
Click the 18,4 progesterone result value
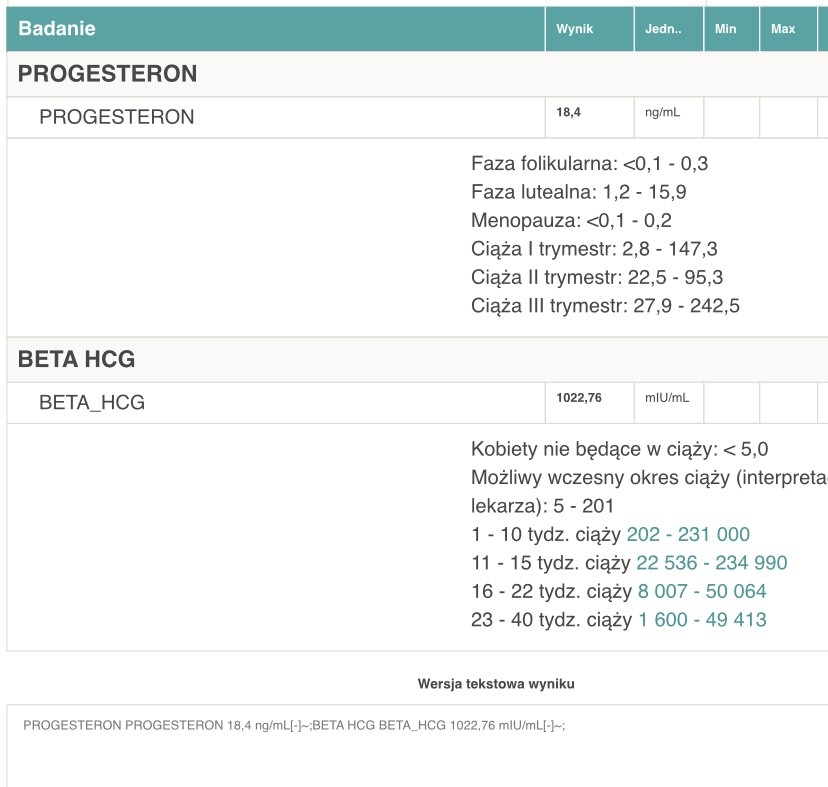click(x=568, y=113)
